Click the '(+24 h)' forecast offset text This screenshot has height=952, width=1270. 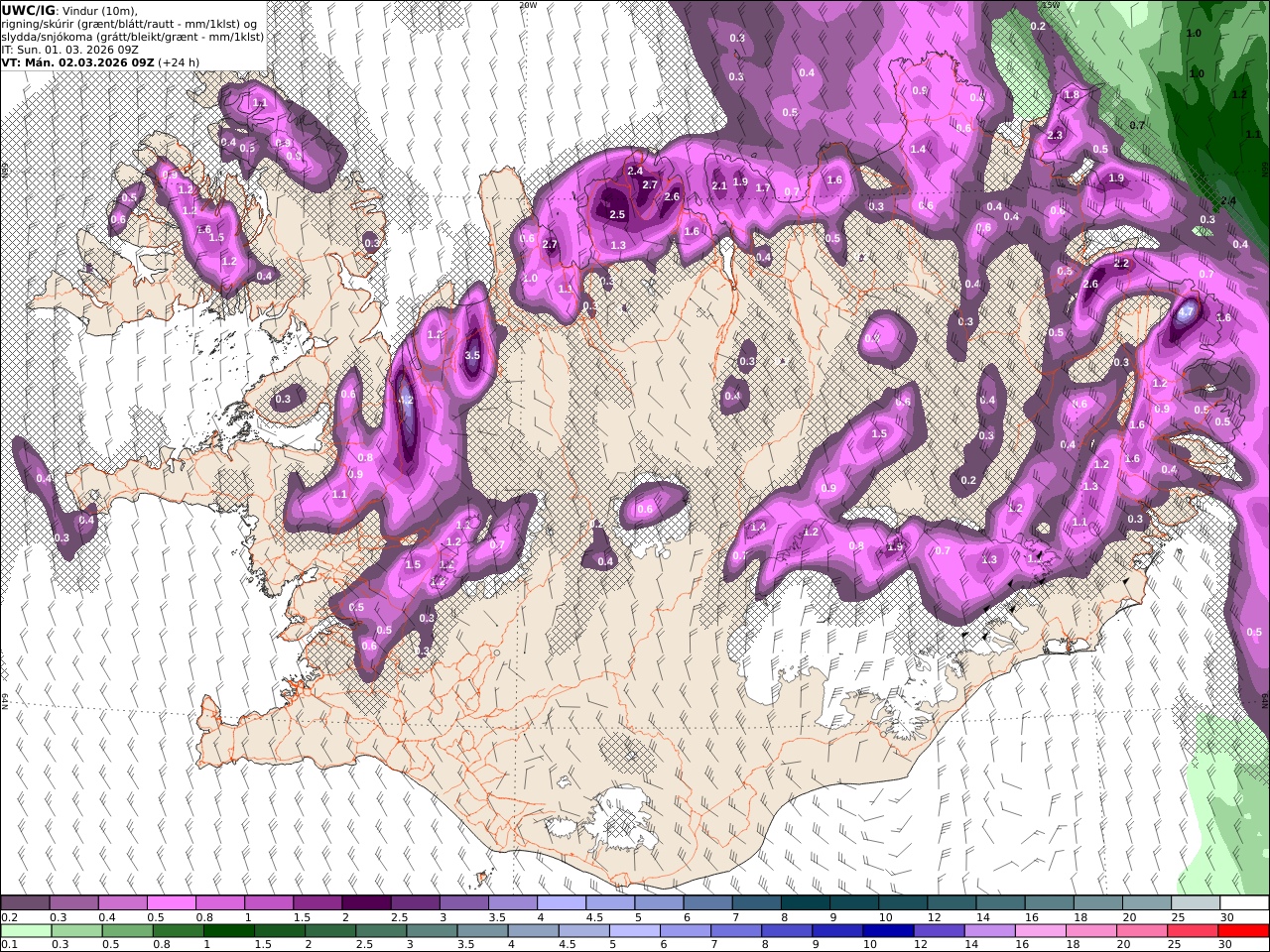coord(180,61)
